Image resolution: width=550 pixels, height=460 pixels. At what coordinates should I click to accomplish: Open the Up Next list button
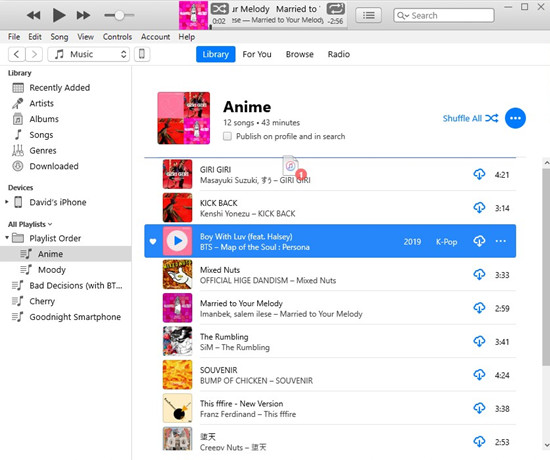tap(368, 15)
